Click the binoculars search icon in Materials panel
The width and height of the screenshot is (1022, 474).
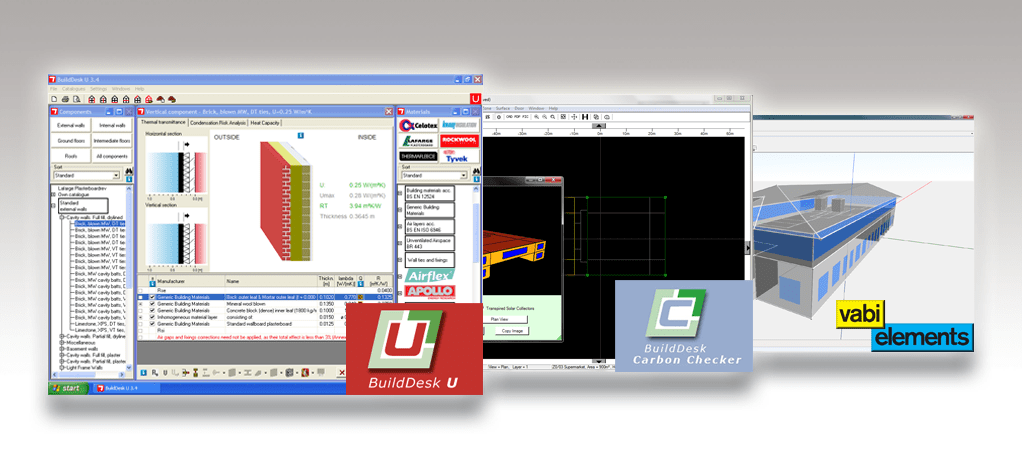(476, 171)
